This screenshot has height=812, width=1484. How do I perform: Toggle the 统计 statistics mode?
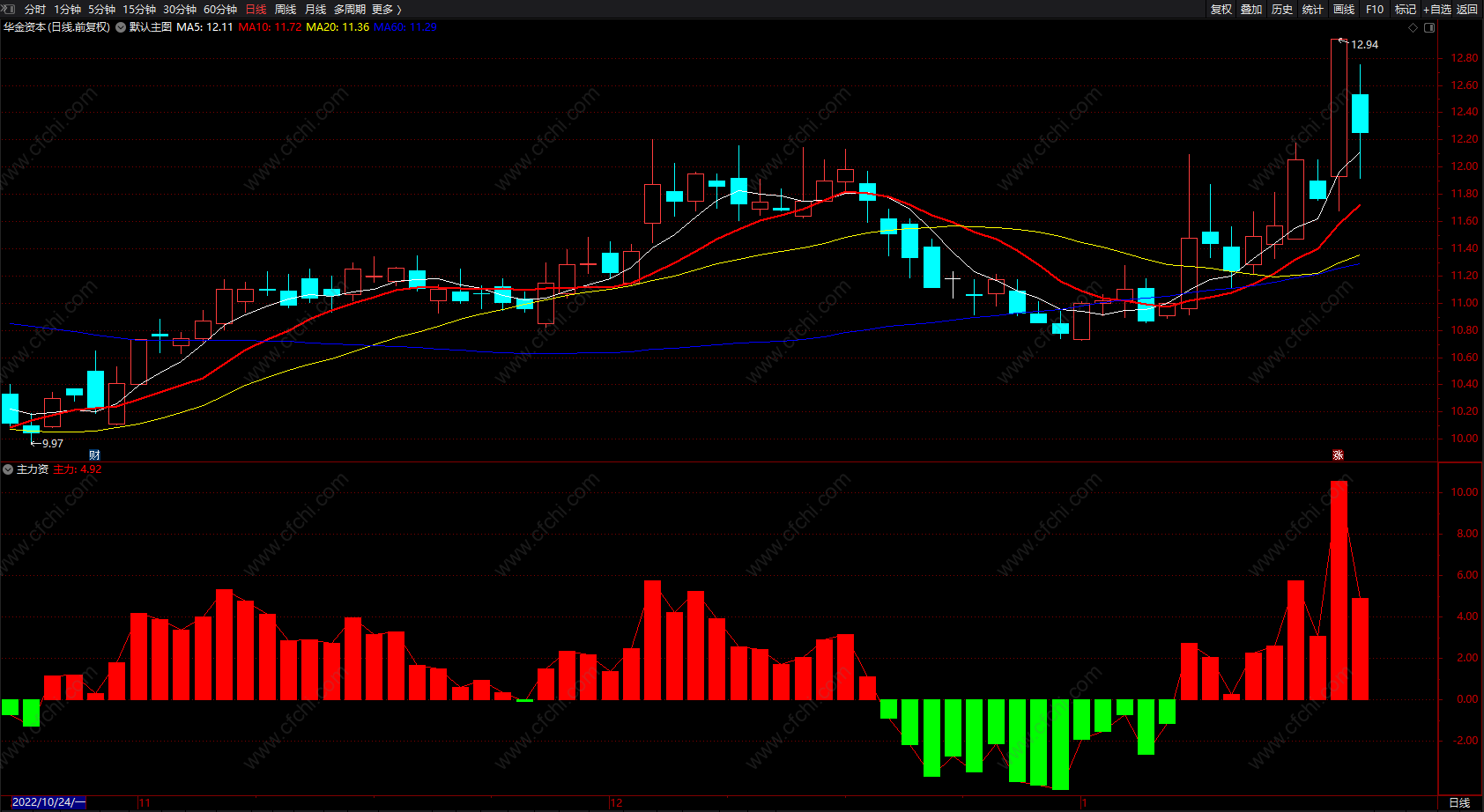coord(1313,9)
